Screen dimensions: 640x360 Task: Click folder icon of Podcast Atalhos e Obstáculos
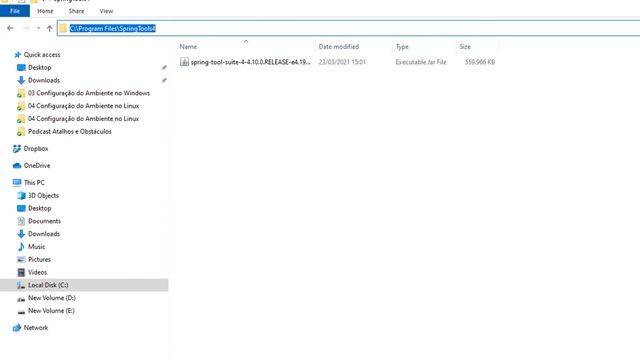[x=21, y=132]
